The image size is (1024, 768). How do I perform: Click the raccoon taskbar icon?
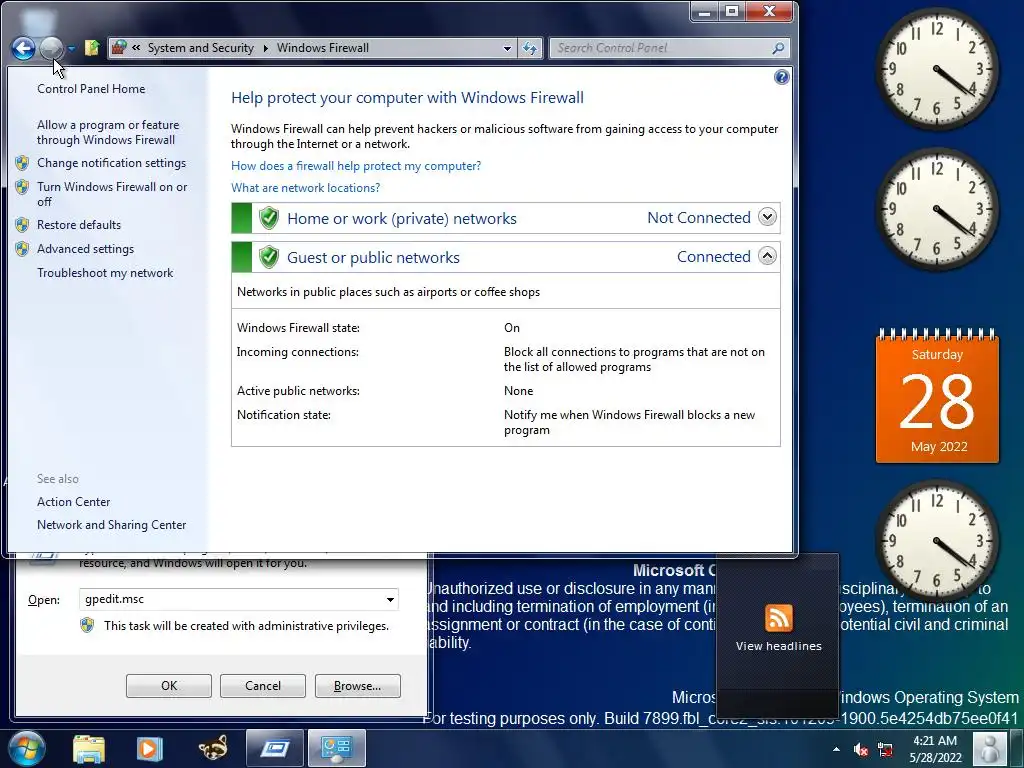[213, 748]
